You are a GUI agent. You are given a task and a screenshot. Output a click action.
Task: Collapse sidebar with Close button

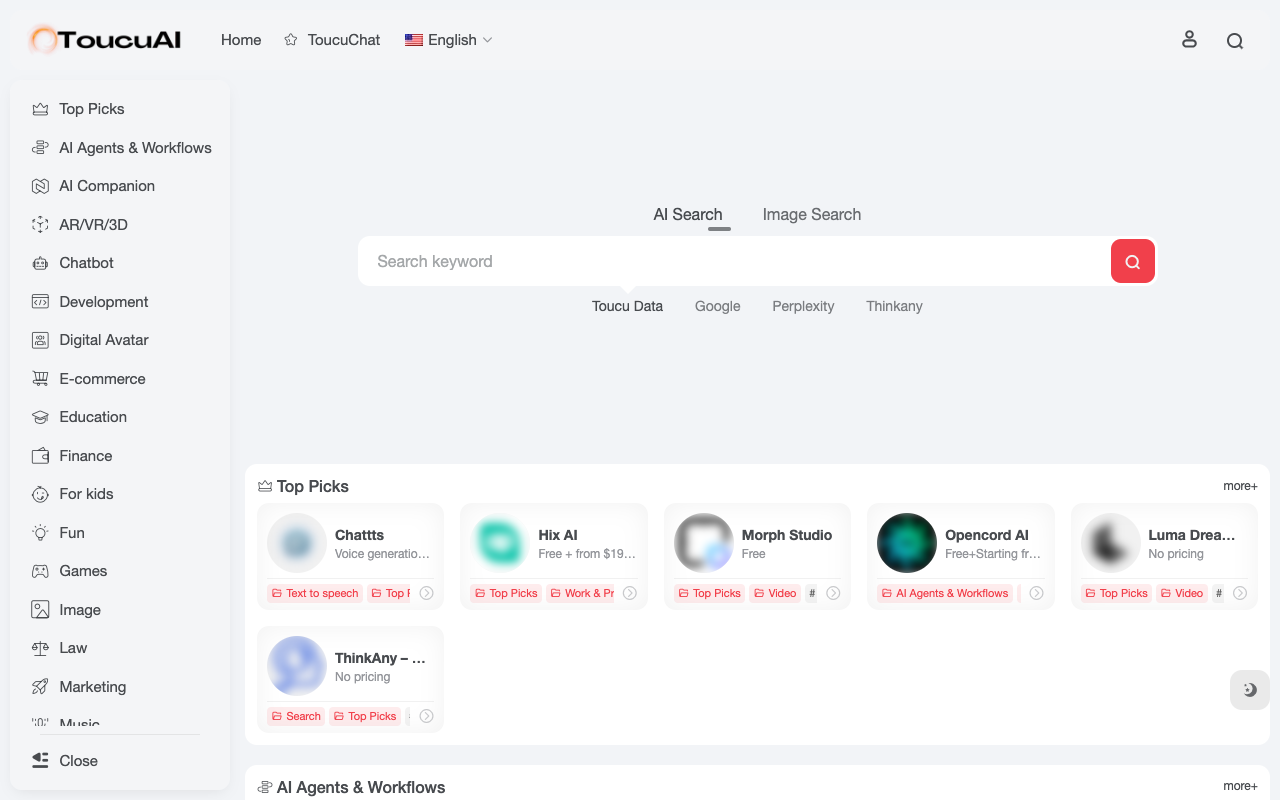[x=65, y=761]
